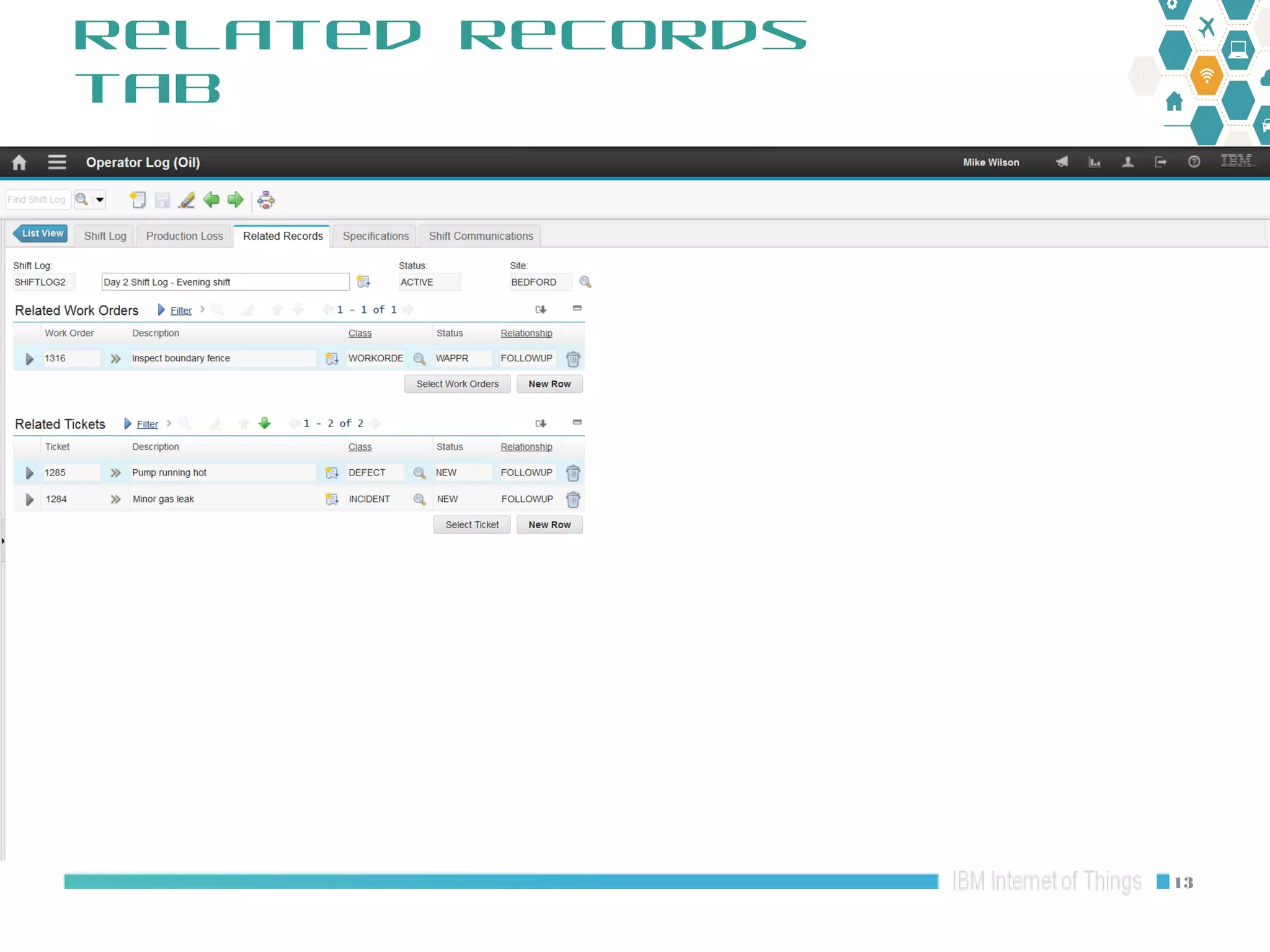The image size is (1270, 952).
Task: Click the Select Ticket button
Action: 472,525
